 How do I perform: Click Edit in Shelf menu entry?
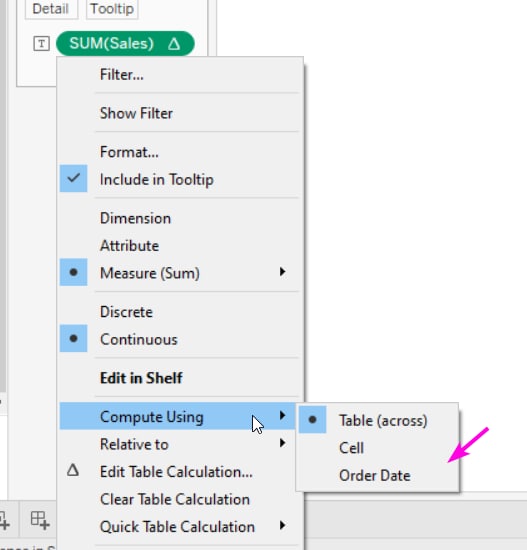click(x=179, y=378)
